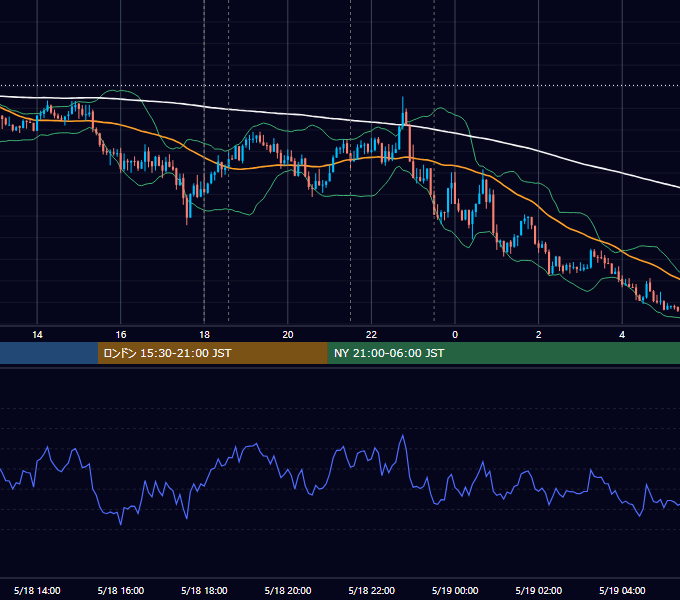Viewport: 680px width, 600px height.
Task: Click the hour 14 tick label
Action: click(37, 334)
